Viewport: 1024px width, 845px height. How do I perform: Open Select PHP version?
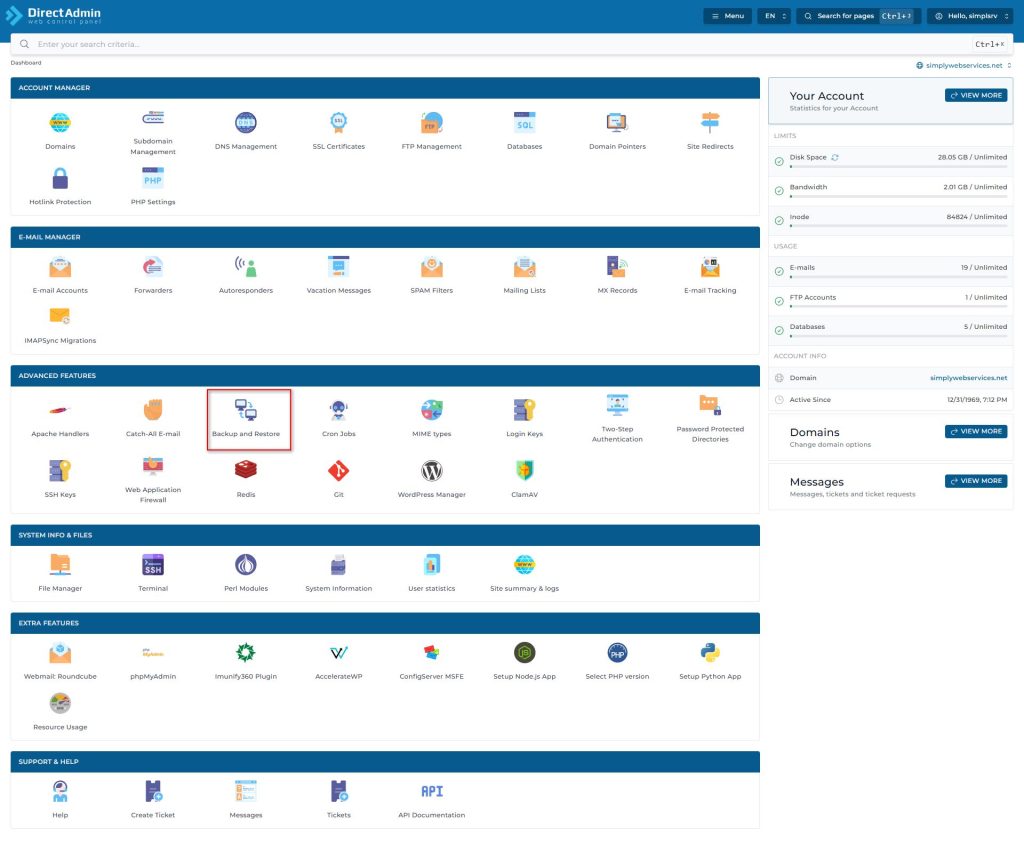[x=617, y=661]
